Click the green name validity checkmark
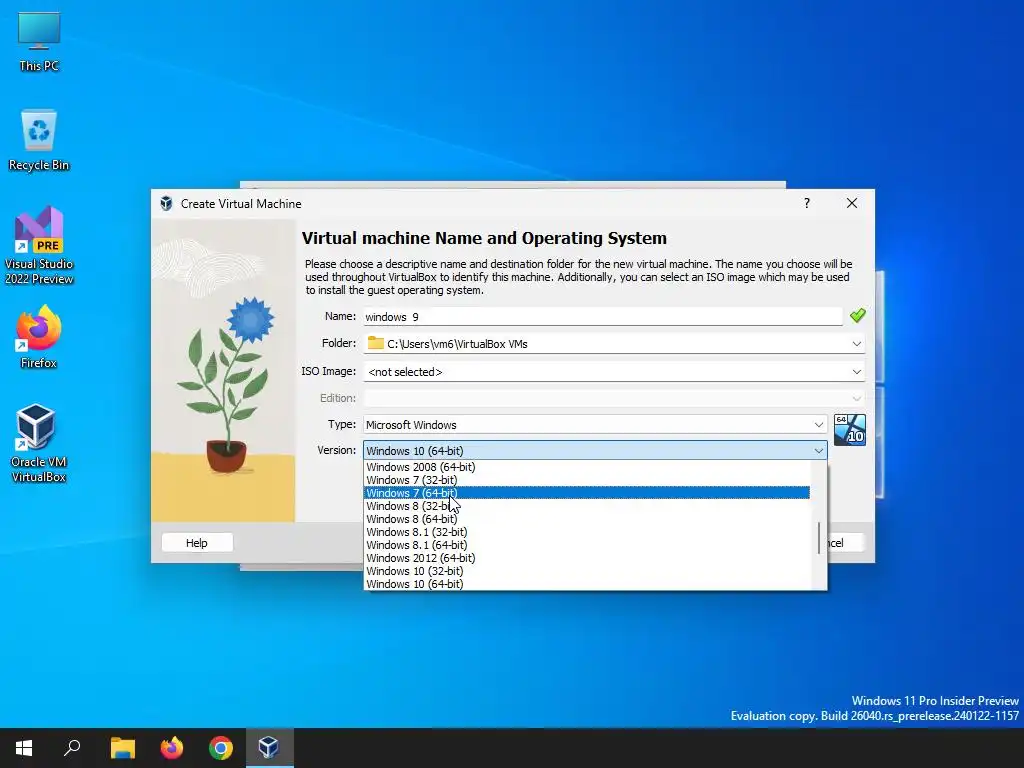This screenshot has width=1024, height=768. tap(857, 316)
